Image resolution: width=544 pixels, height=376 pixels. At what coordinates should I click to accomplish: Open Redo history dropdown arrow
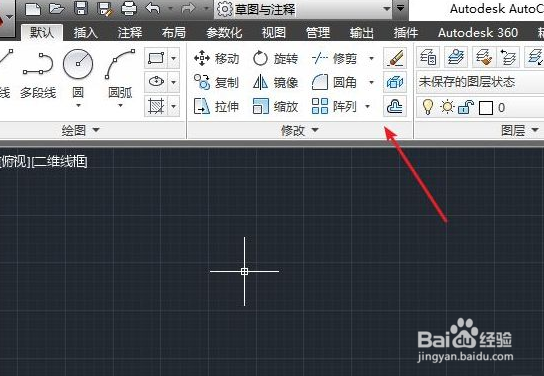point(206,8)
